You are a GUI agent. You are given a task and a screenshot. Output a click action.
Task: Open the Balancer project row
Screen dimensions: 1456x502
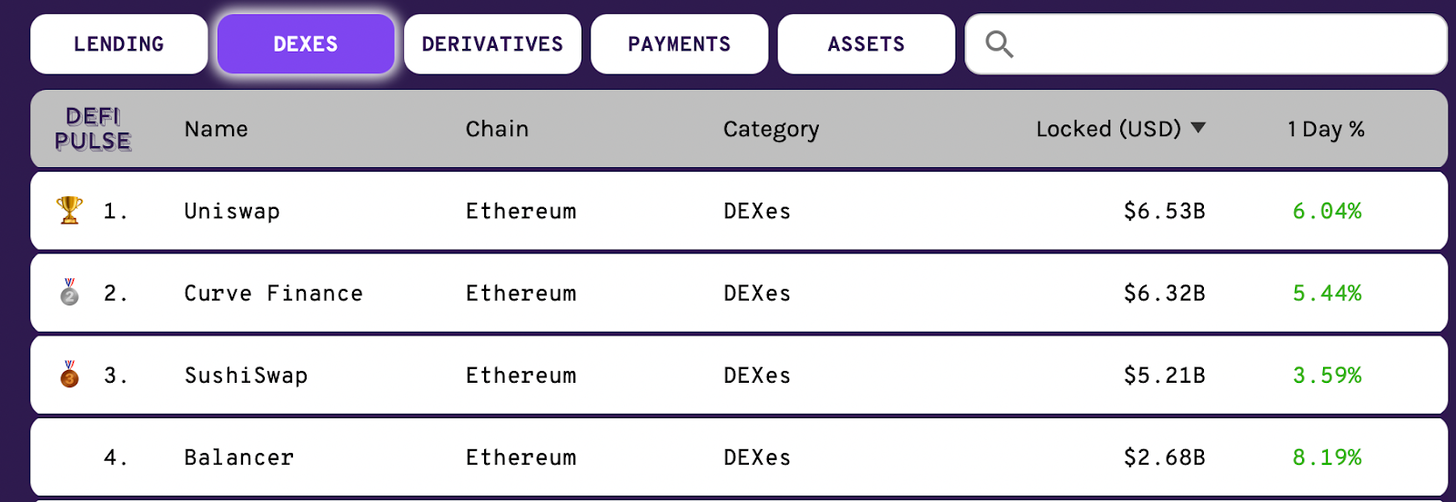click(x=739, y=457)
